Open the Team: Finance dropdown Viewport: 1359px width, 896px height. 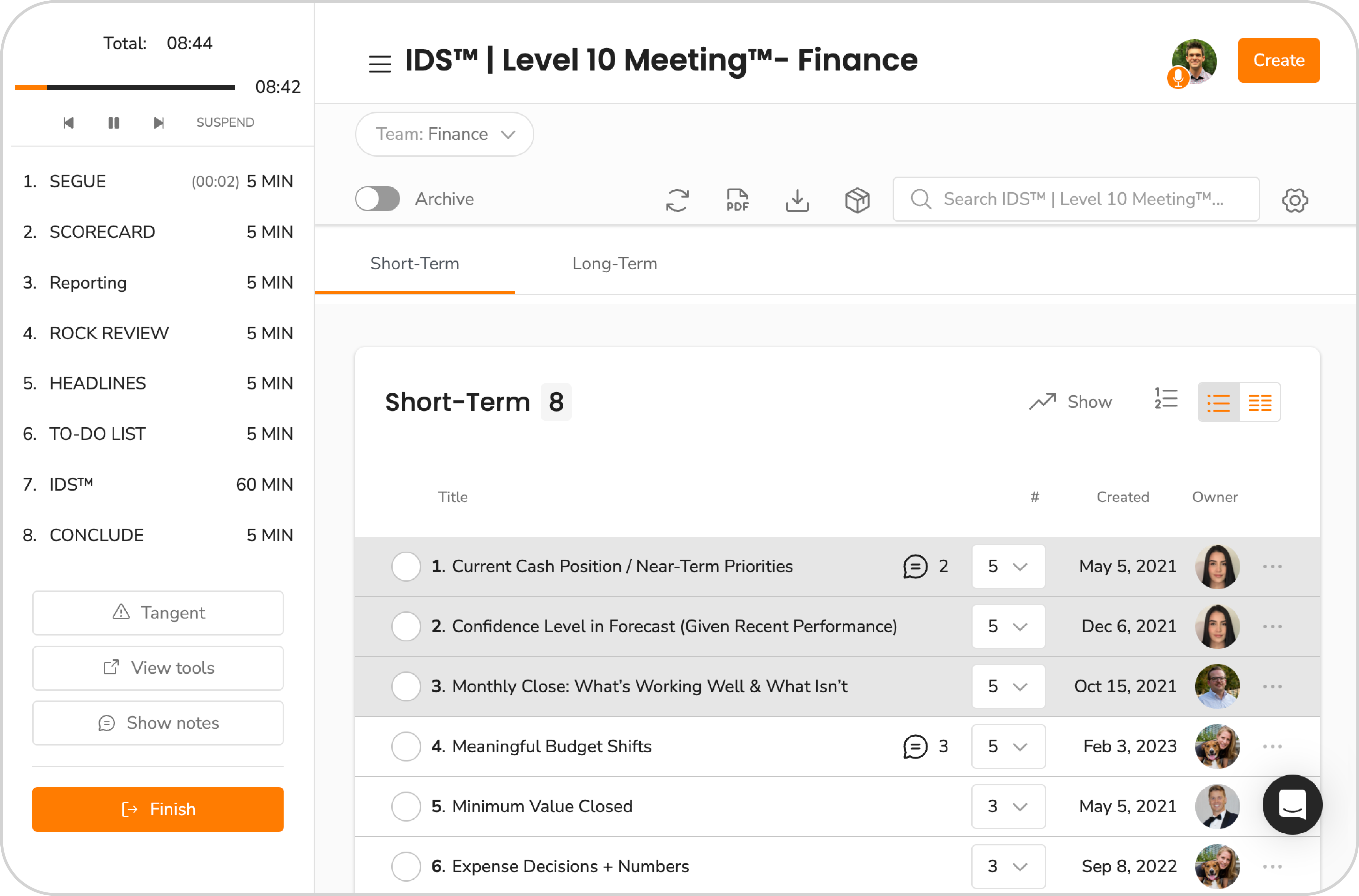444,134
